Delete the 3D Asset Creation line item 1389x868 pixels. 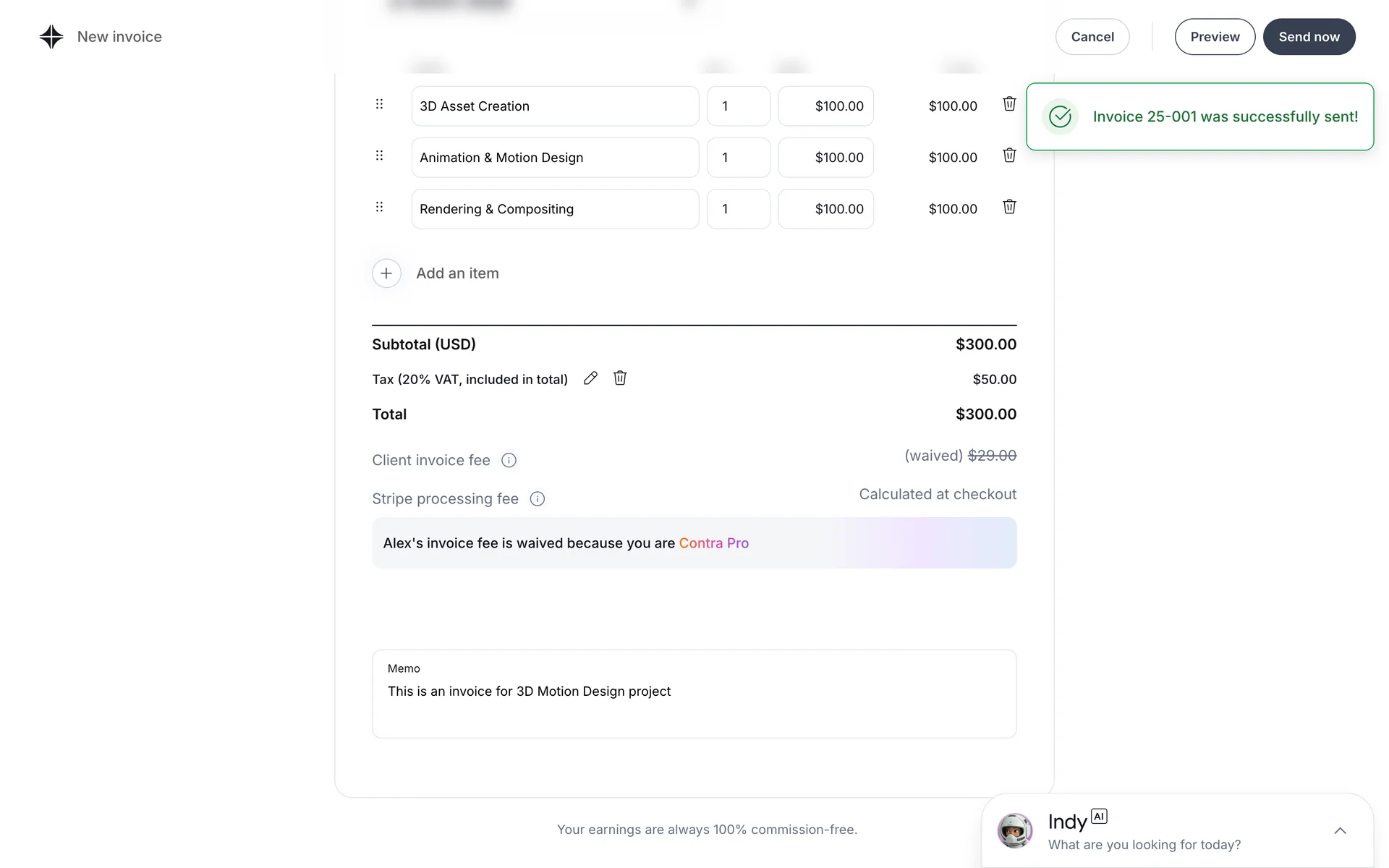pos(1009,104)
